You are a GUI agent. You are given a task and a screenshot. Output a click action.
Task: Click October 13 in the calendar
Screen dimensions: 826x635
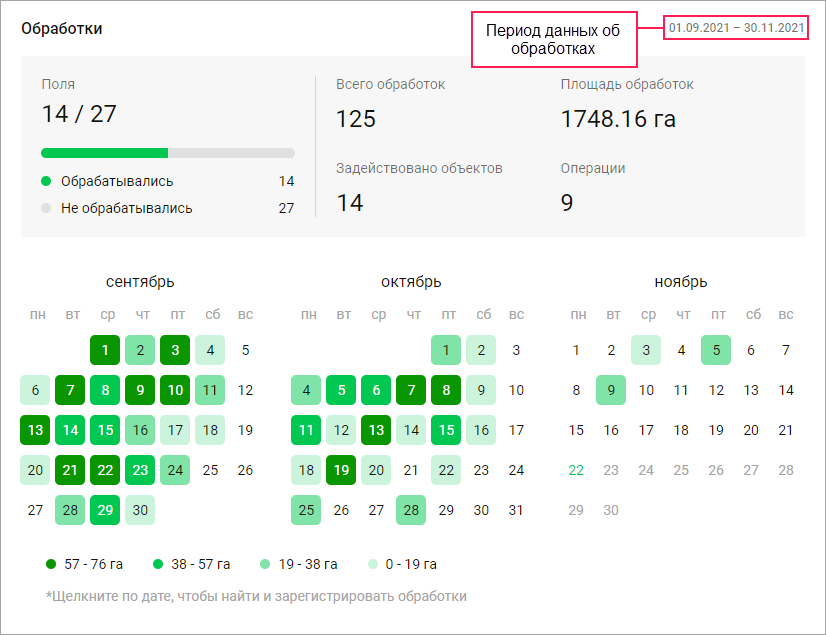pos(376,430)
